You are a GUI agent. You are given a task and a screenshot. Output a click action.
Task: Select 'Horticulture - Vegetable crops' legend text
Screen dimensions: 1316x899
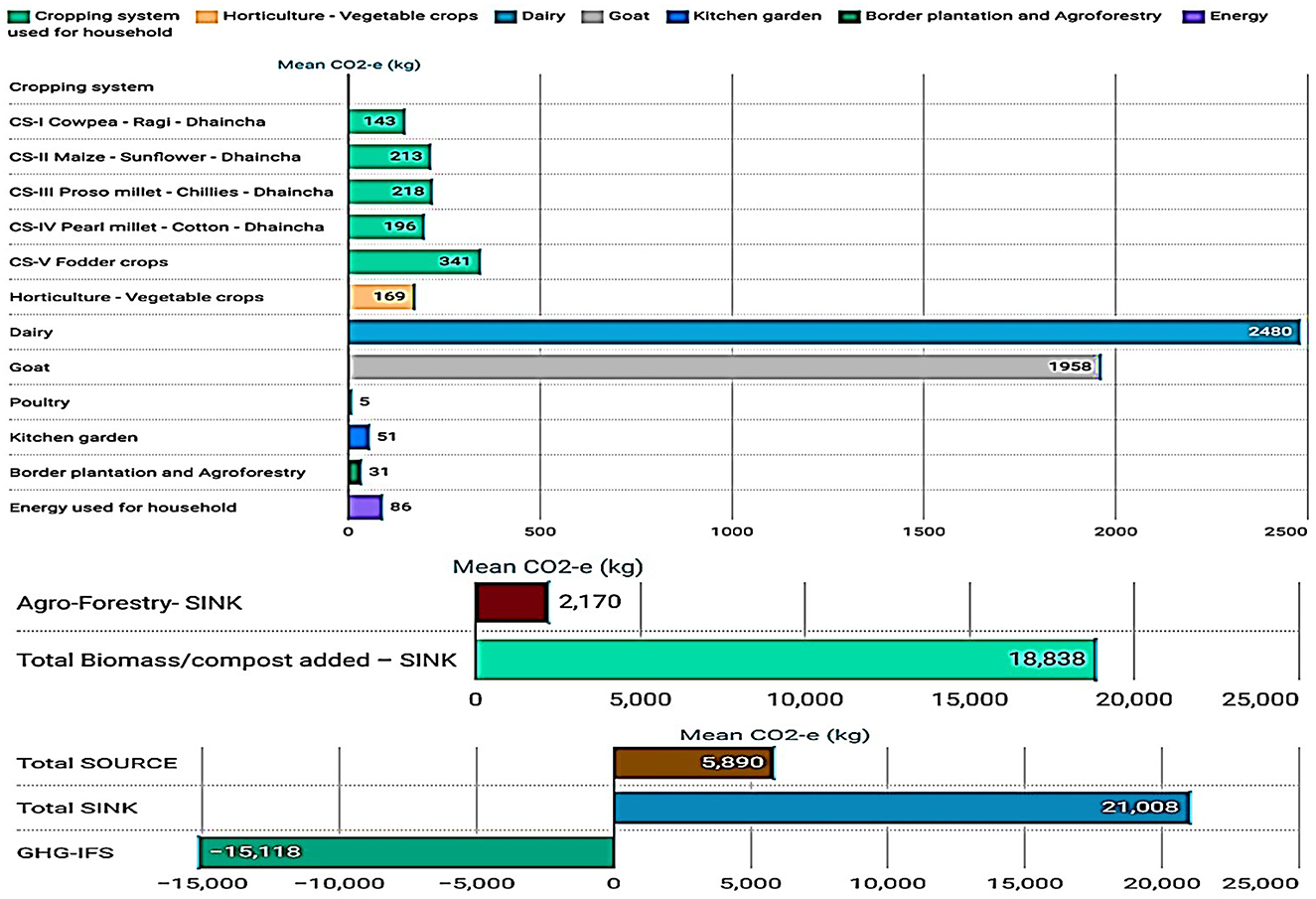pos(350,16)
